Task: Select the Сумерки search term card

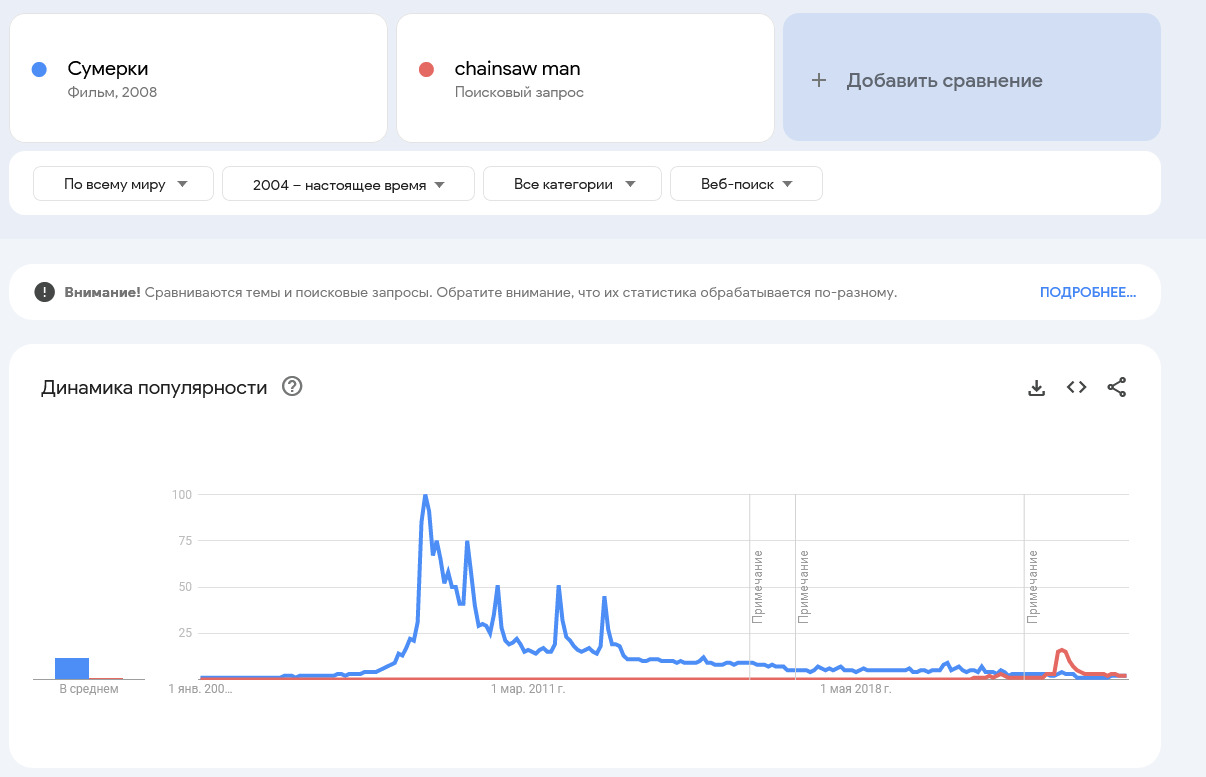Action: click(198, 78)
